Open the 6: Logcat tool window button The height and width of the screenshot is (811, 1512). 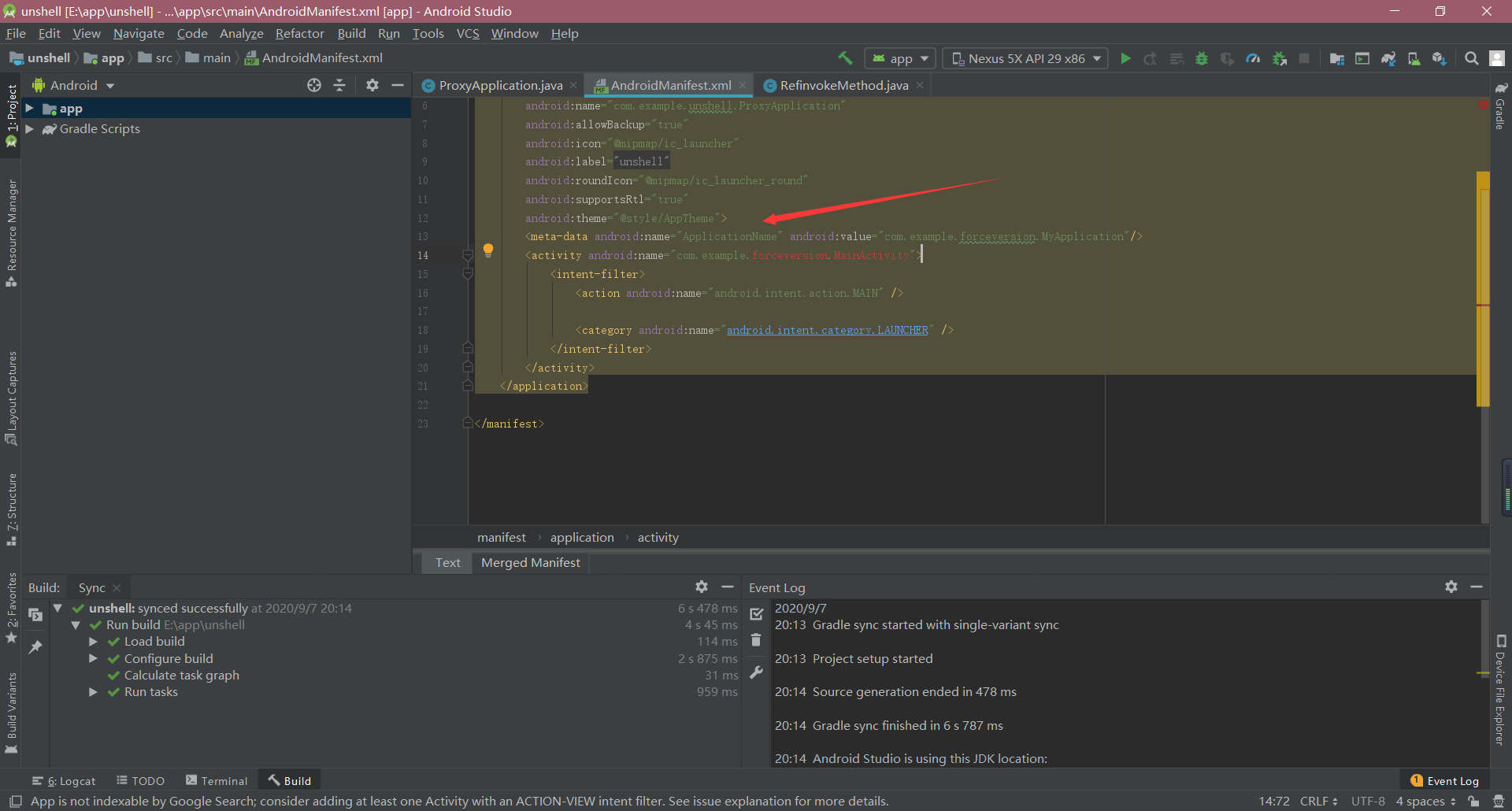(64, 781)
